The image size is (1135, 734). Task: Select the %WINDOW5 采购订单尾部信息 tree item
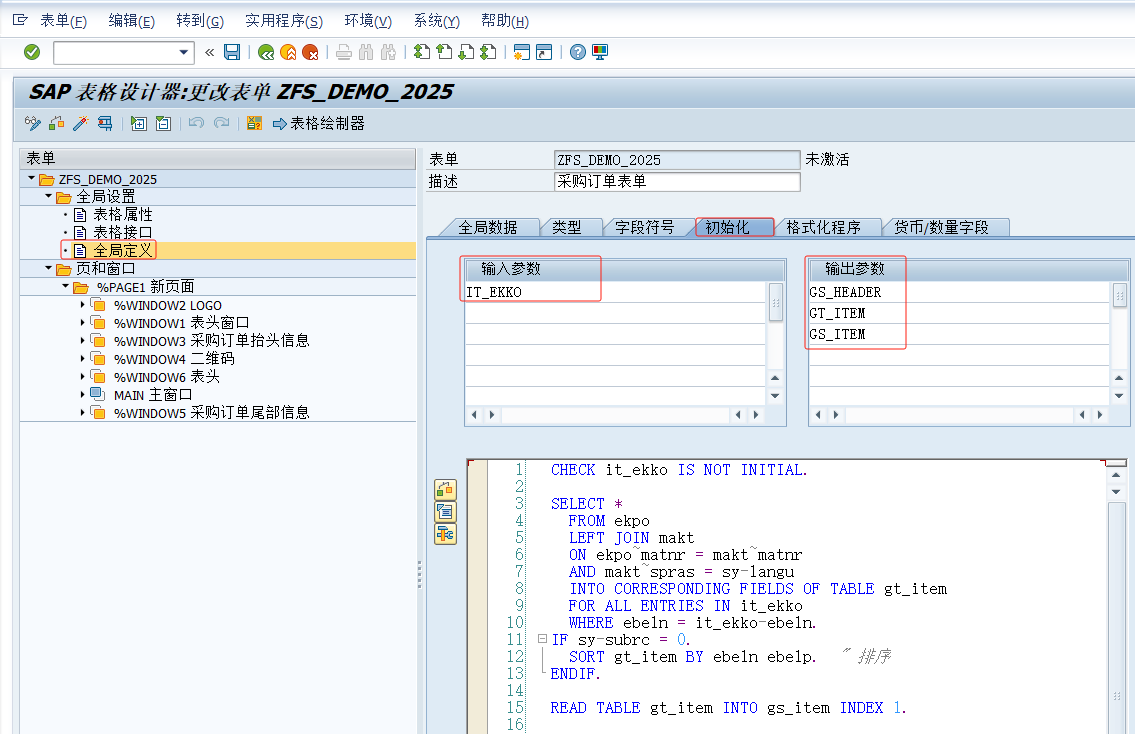coord(211,413)
